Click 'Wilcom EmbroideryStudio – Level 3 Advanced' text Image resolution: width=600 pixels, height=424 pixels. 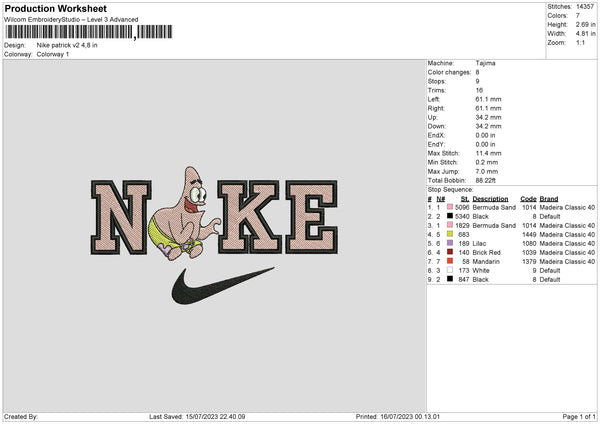(x=71, y=20)
